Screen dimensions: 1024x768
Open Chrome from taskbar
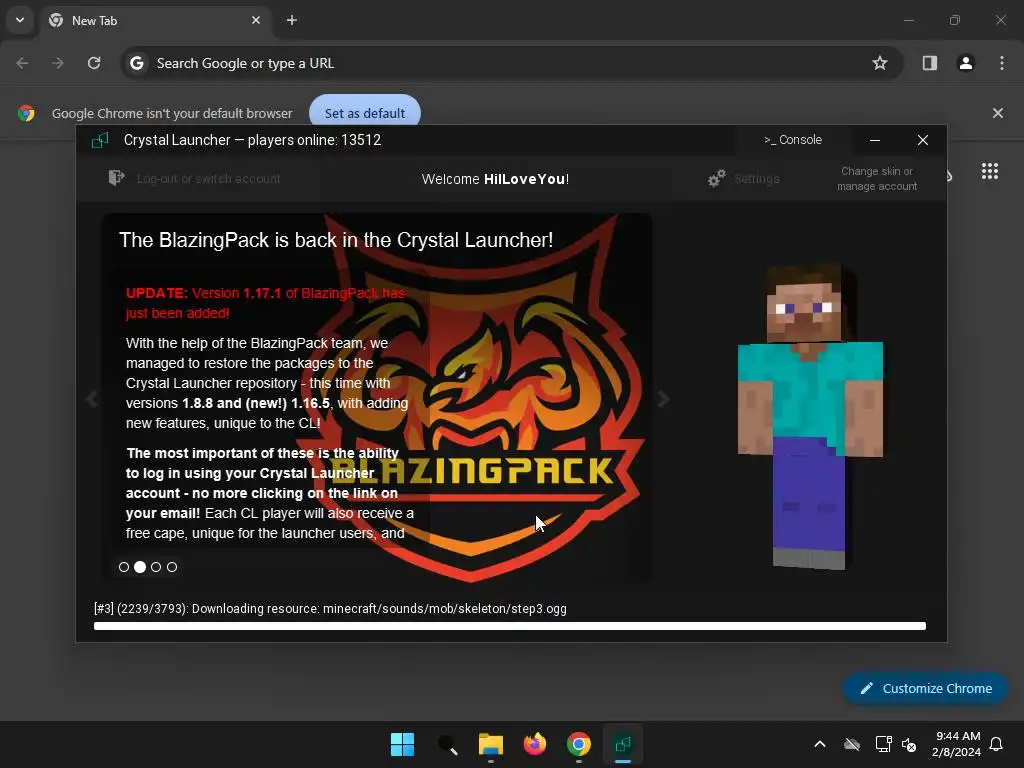click(x=579, y=744)
